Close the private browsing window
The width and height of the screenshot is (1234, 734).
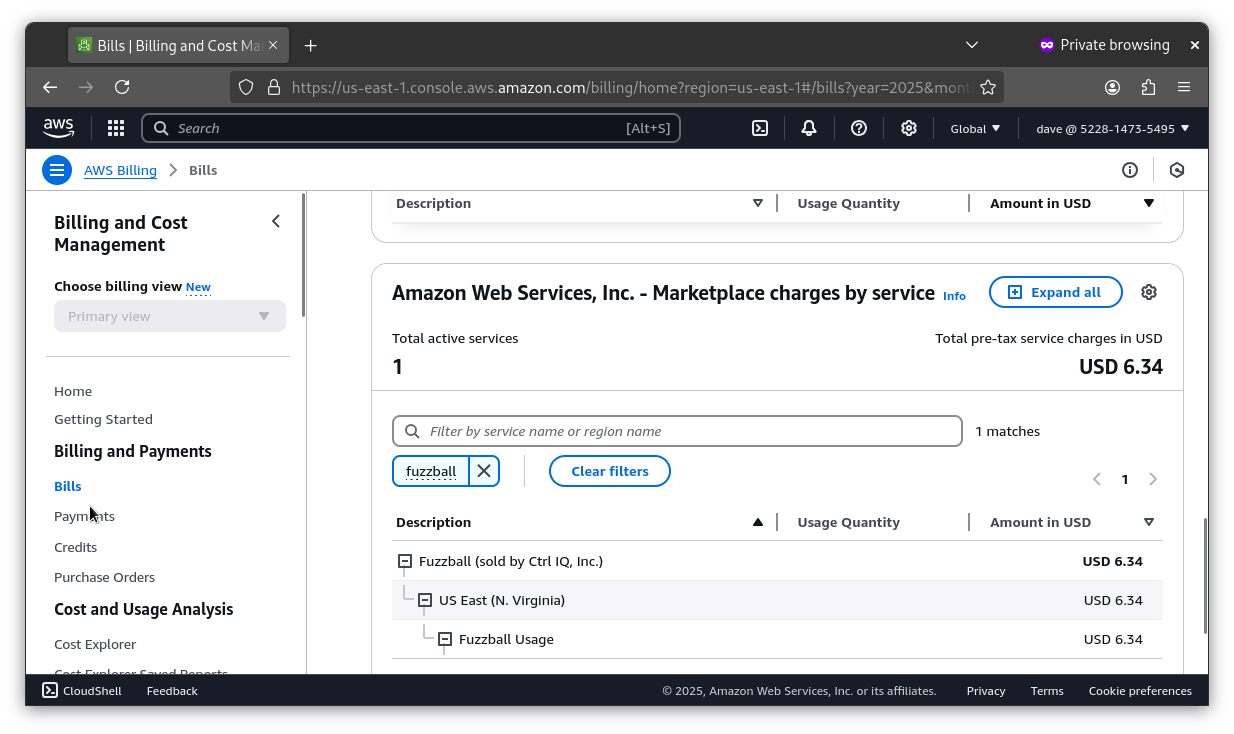tap(1194, 45)
